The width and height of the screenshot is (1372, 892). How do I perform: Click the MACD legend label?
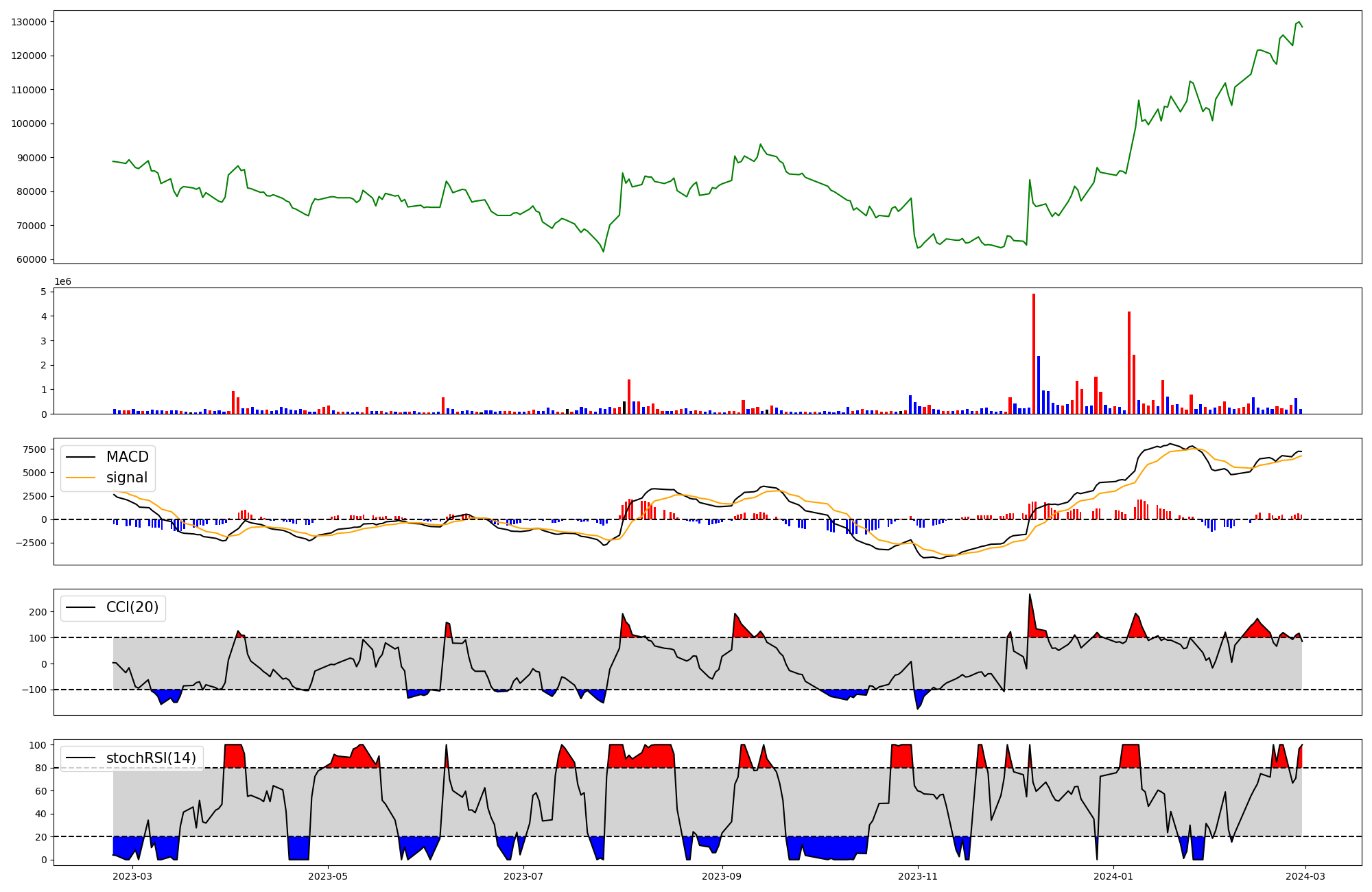click(x=127, y=457)
